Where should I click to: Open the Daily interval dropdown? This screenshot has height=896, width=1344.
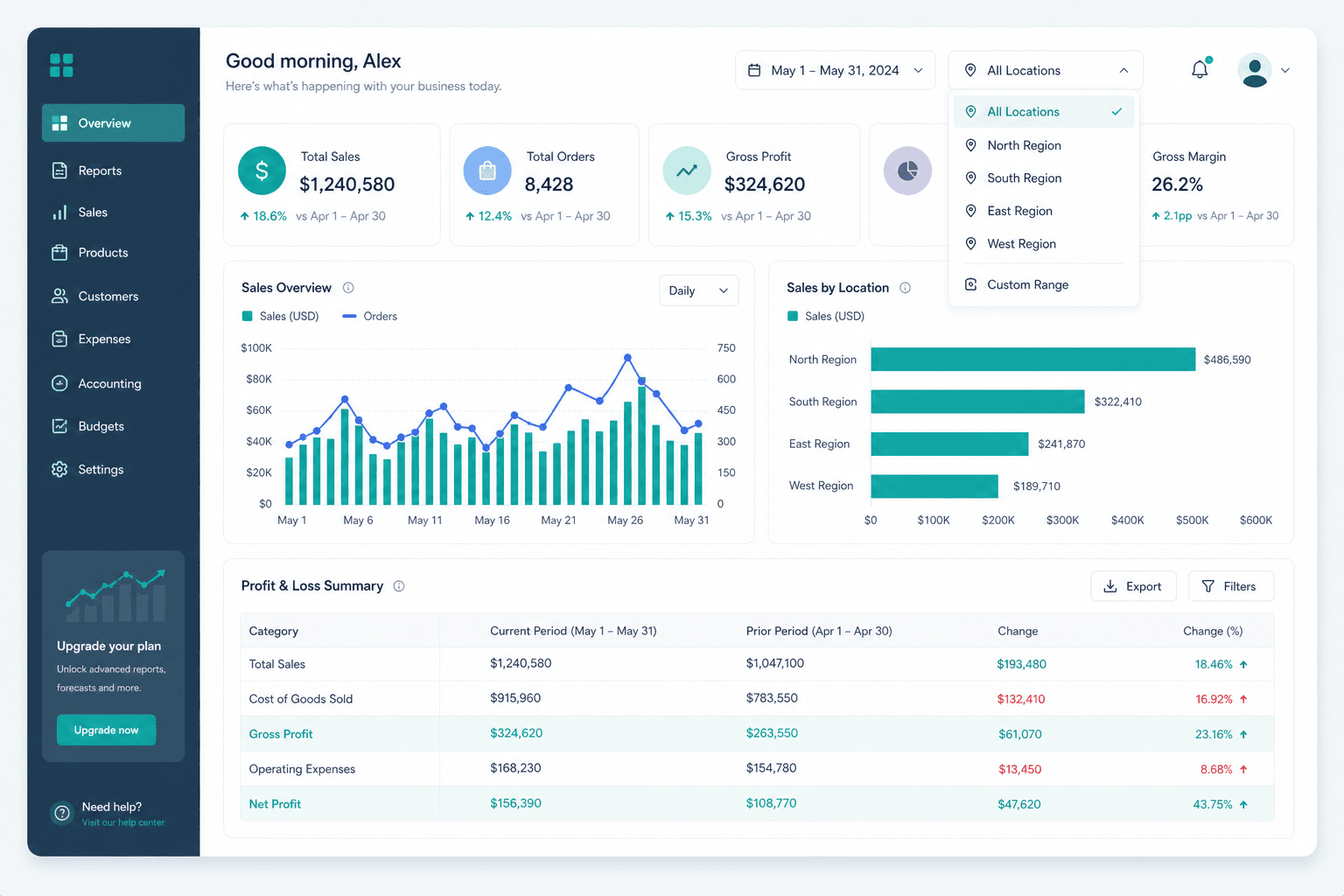(698, 290)
